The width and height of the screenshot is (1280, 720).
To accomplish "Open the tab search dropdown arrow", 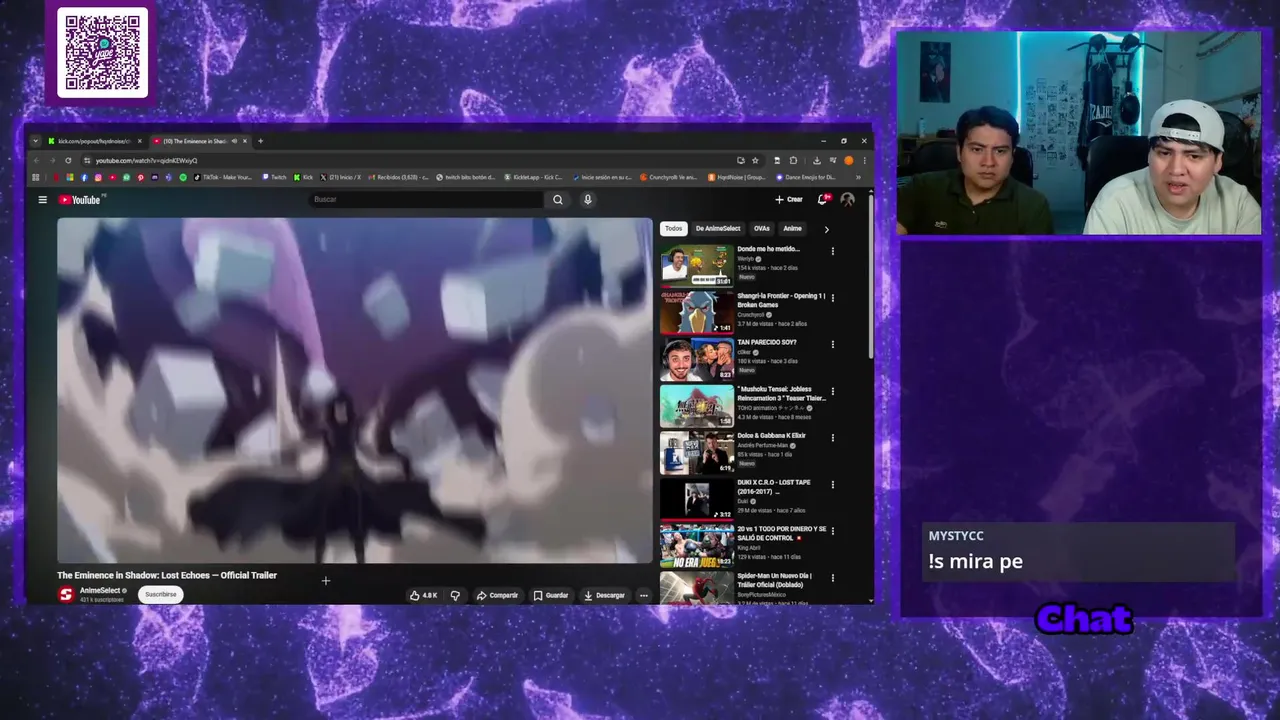I will (36, 141).
